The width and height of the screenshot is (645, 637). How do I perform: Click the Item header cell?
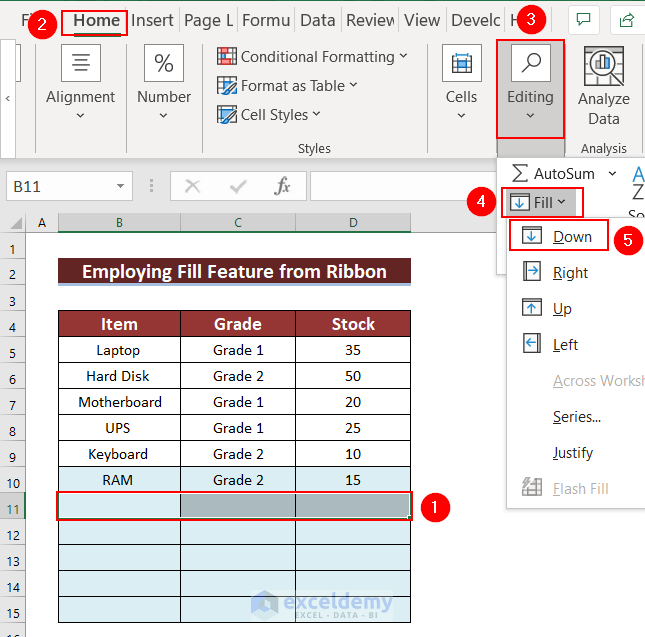(x=119, y=324)
